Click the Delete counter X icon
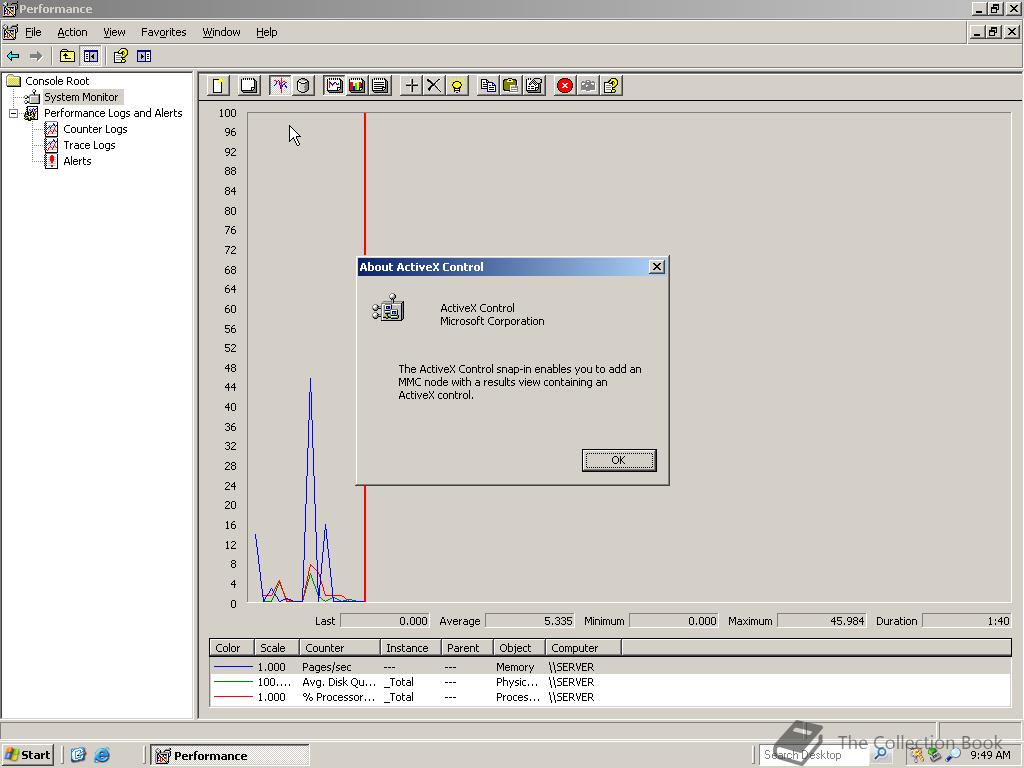This screenshot has height=768, width=1024. click(x=434, y=86)
